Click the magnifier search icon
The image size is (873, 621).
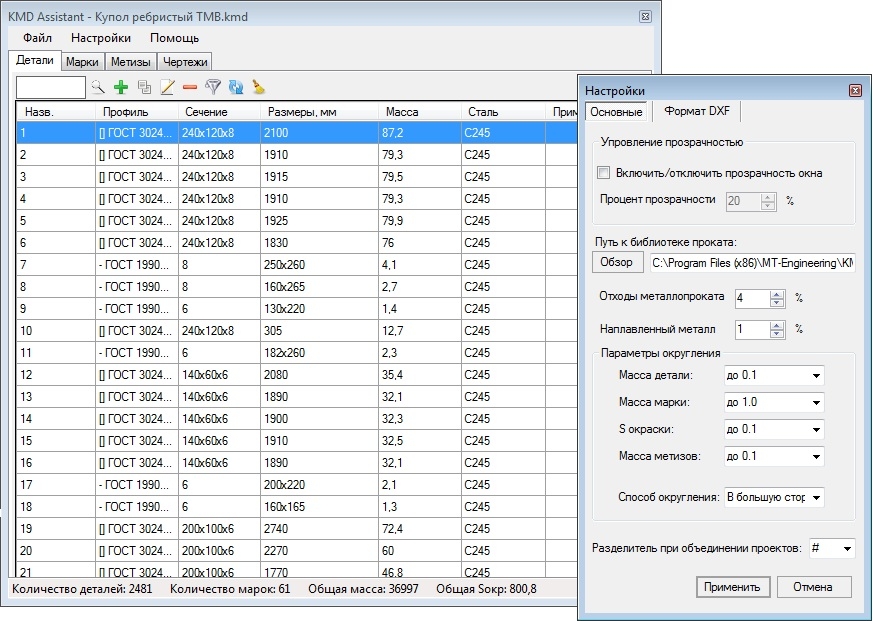point(98,87)
